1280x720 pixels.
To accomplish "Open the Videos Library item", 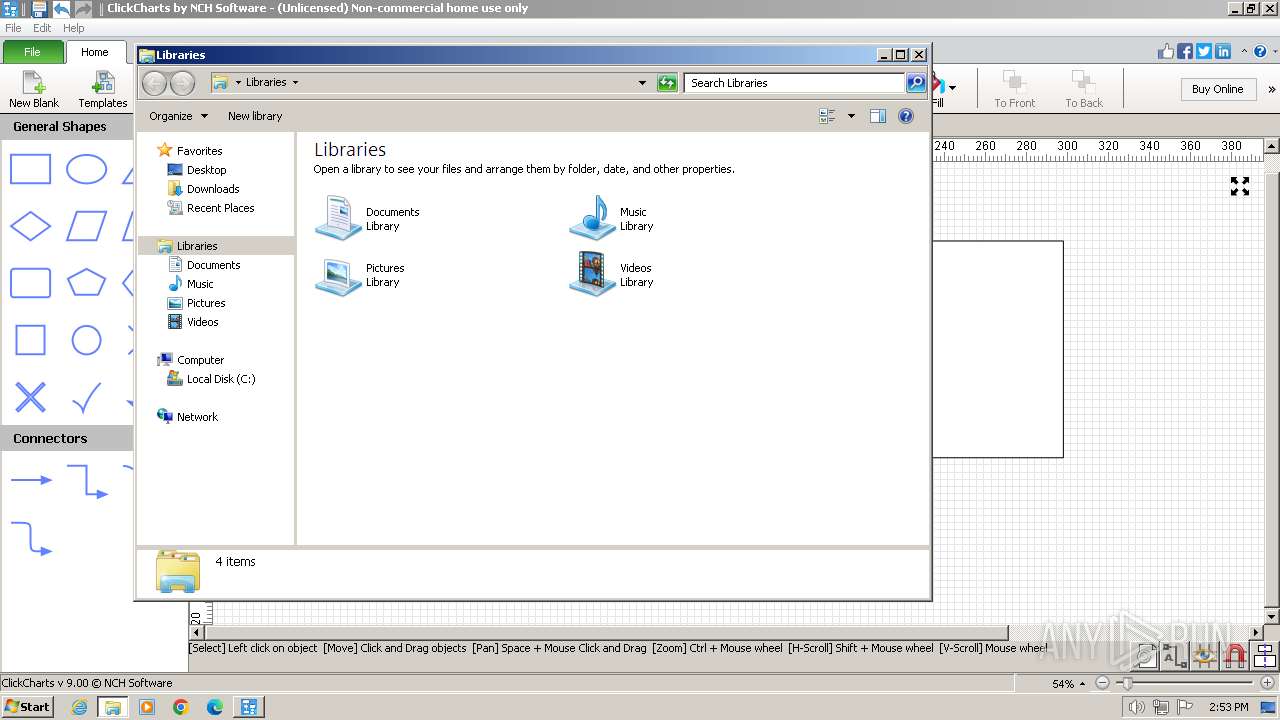I will tap(612, 275).
